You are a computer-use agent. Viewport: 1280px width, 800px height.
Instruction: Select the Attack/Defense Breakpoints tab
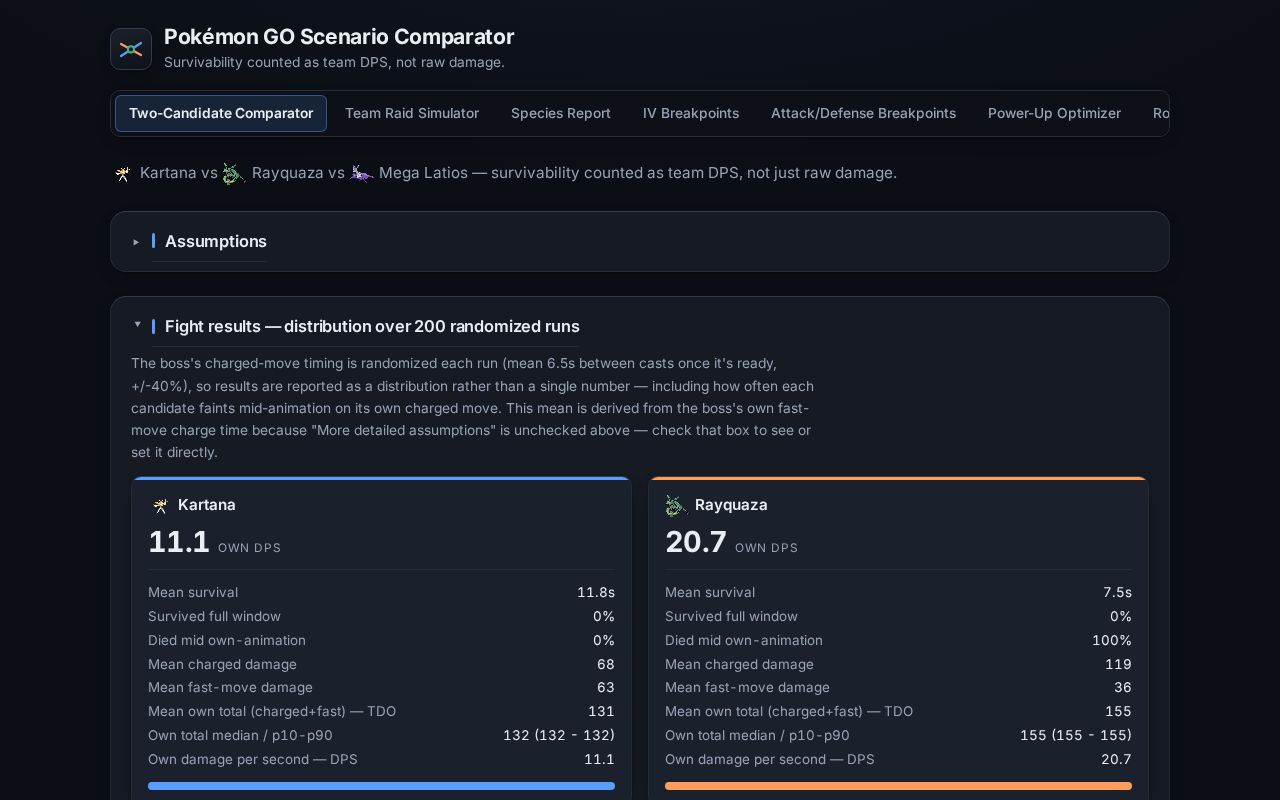point(863,113)
